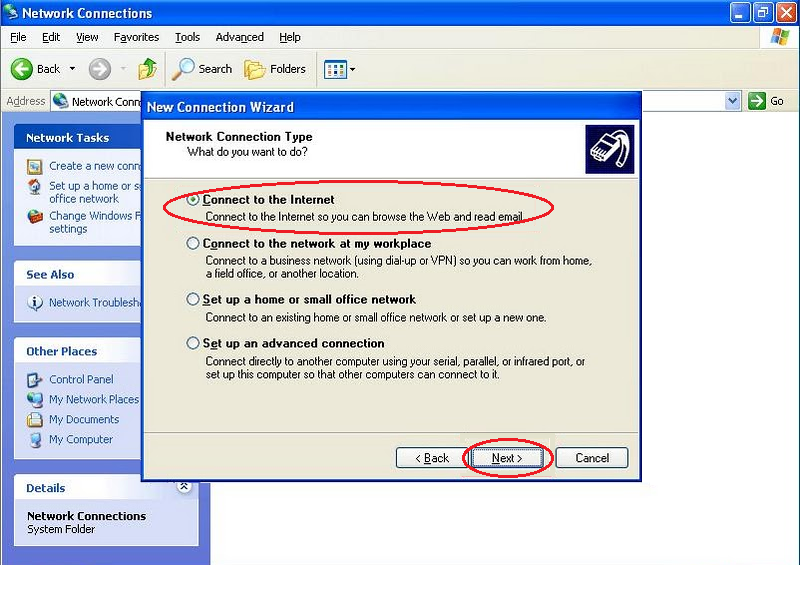This screenshot has width=800, height=598.
Task: Click the Go button beside address bar
Action: point(768,101)
